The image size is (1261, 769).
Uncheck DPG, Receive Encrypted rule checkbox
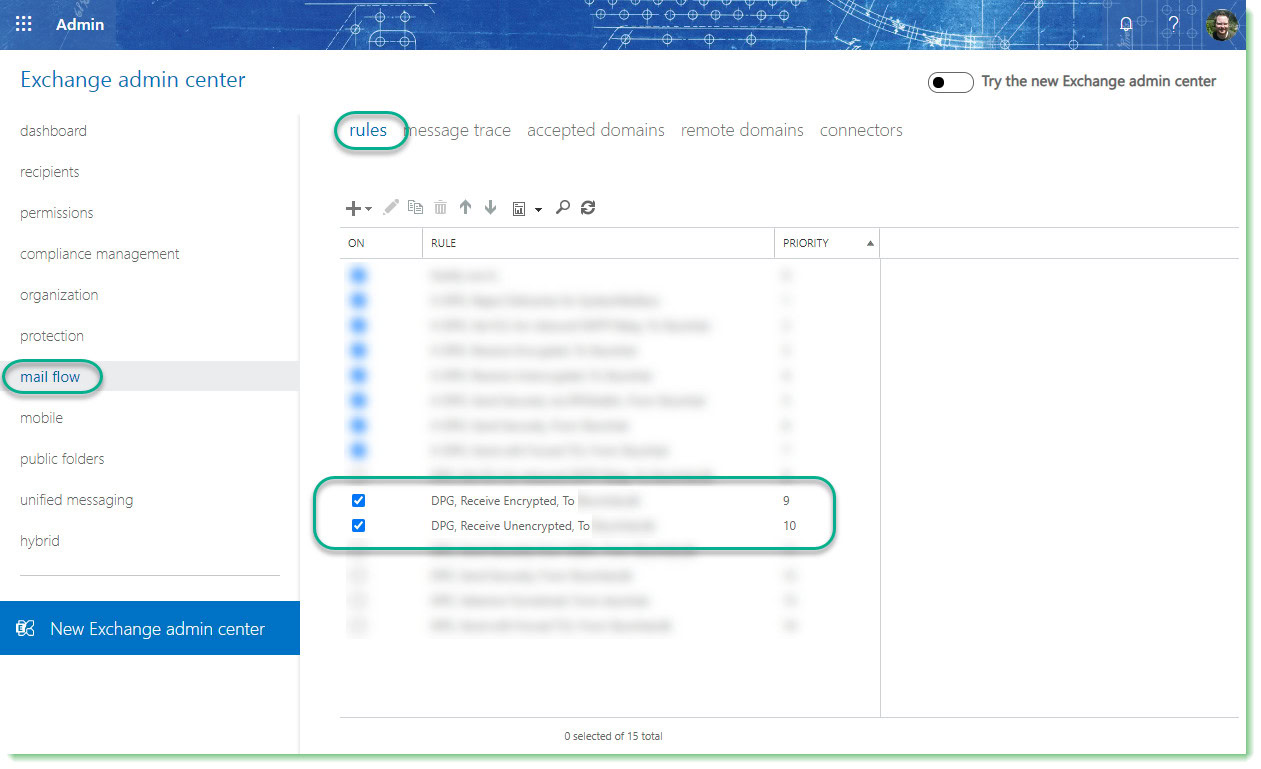pos(358,500)
